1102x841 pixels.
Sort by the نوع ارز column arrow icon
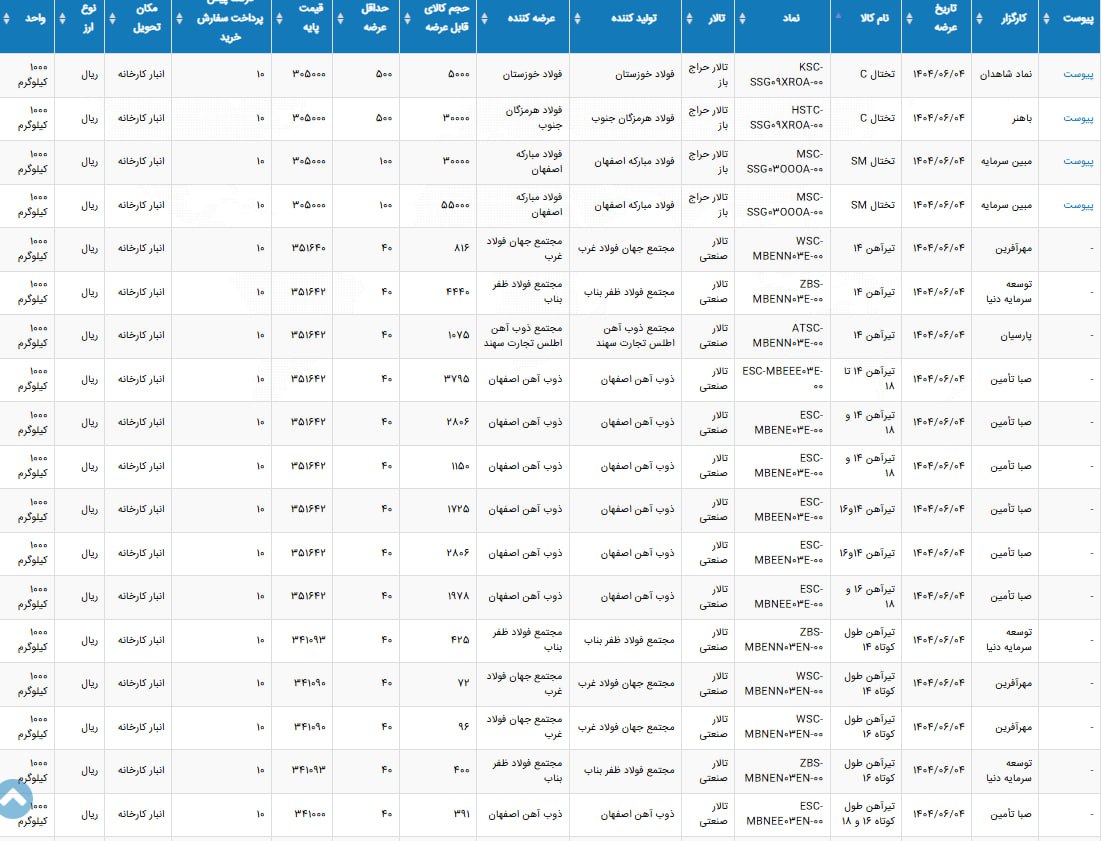click(x=62, y=18)
